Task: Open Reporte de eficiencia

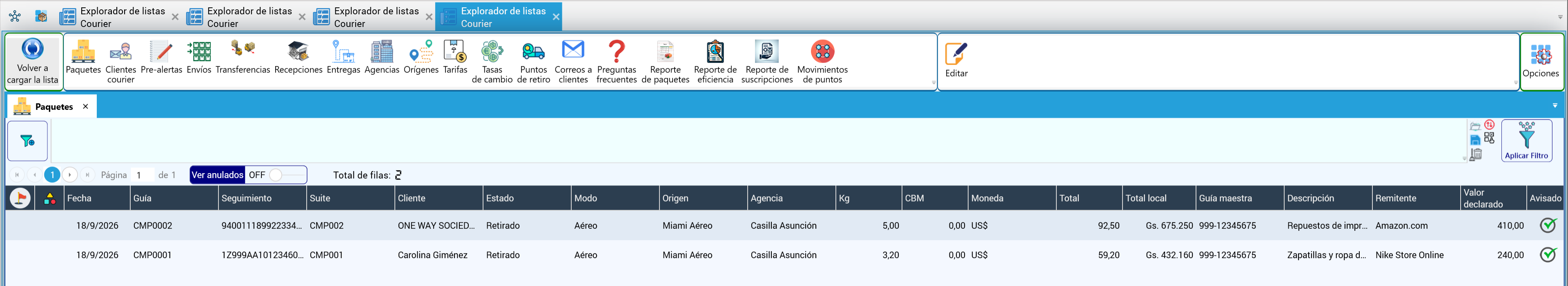Action: 715,61
